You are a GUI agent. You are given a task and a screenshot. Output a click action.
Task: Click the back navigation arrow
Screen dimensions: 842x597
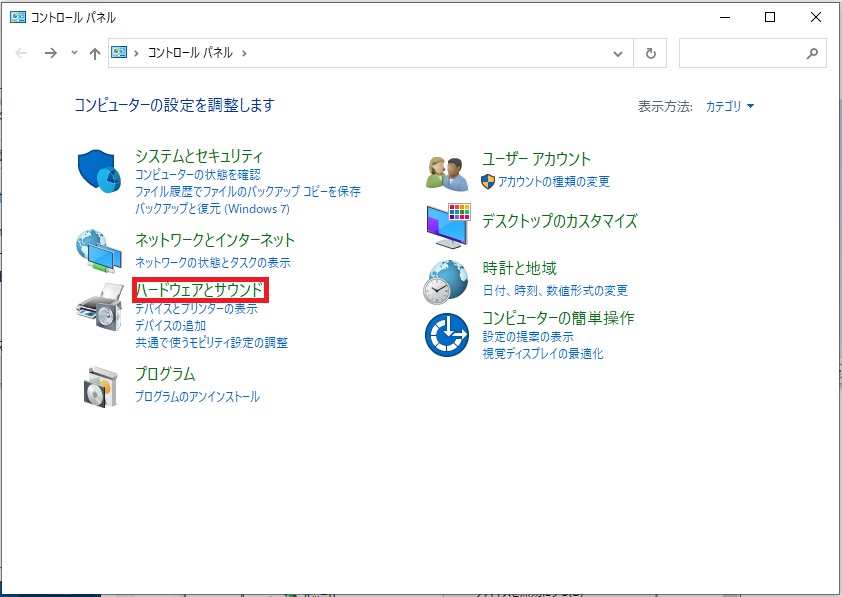21,53
